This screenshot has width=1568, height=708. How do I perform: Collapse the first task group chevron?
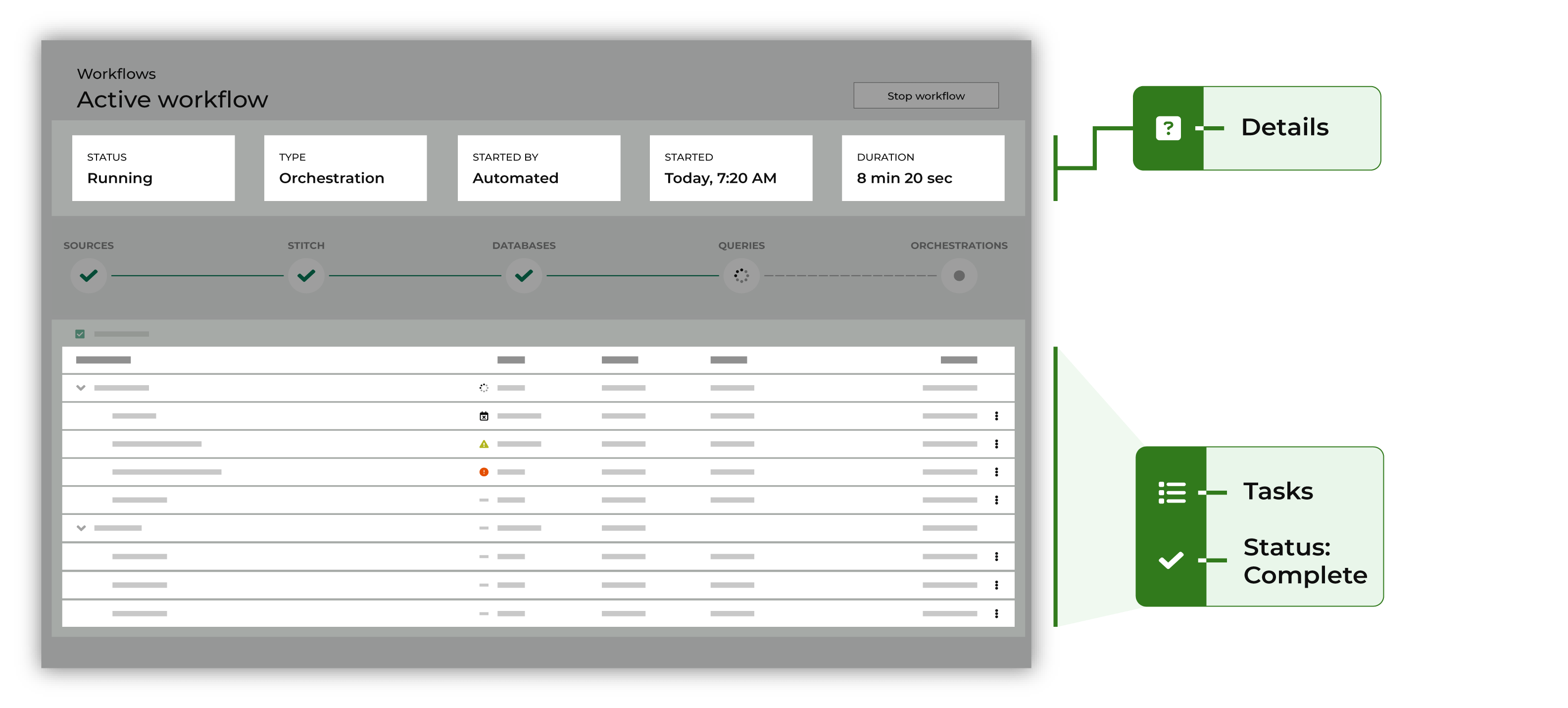click(x=81, y=388)
